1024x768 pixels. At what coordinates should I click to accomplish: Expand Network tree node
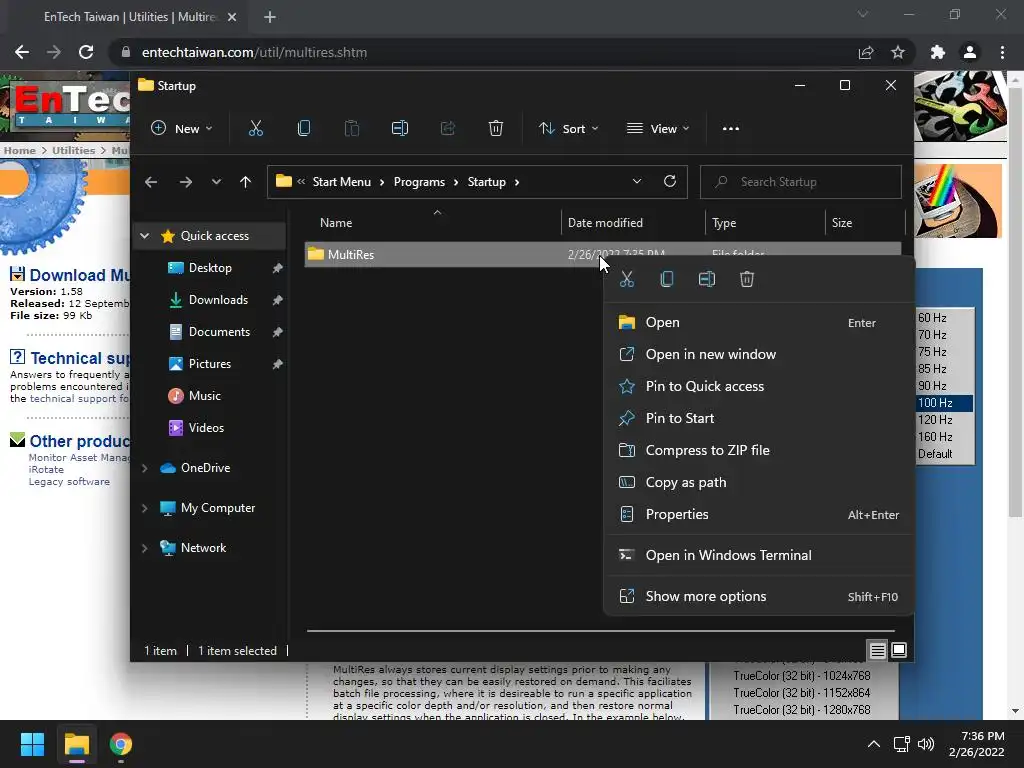click(145, 548)
